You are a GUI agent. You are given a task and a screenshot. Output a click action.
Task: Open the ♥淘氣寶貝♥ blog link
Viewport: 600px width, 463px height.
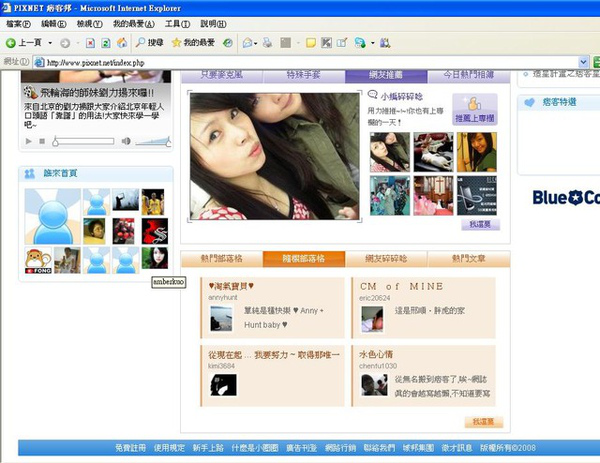pos(235,285)
